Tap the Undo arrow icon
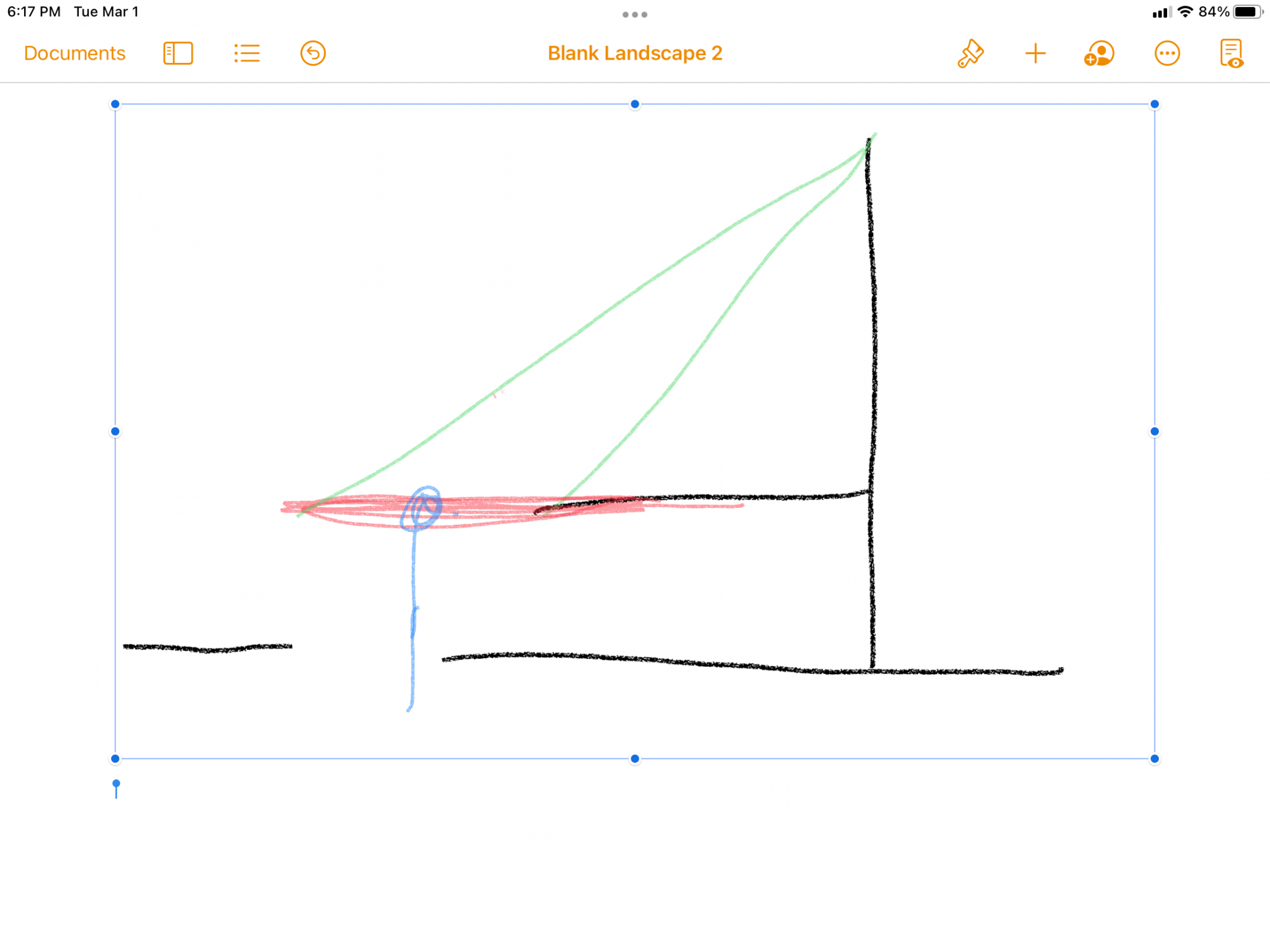The width and height of the screenshot is (1270, 952). point(313,53)
